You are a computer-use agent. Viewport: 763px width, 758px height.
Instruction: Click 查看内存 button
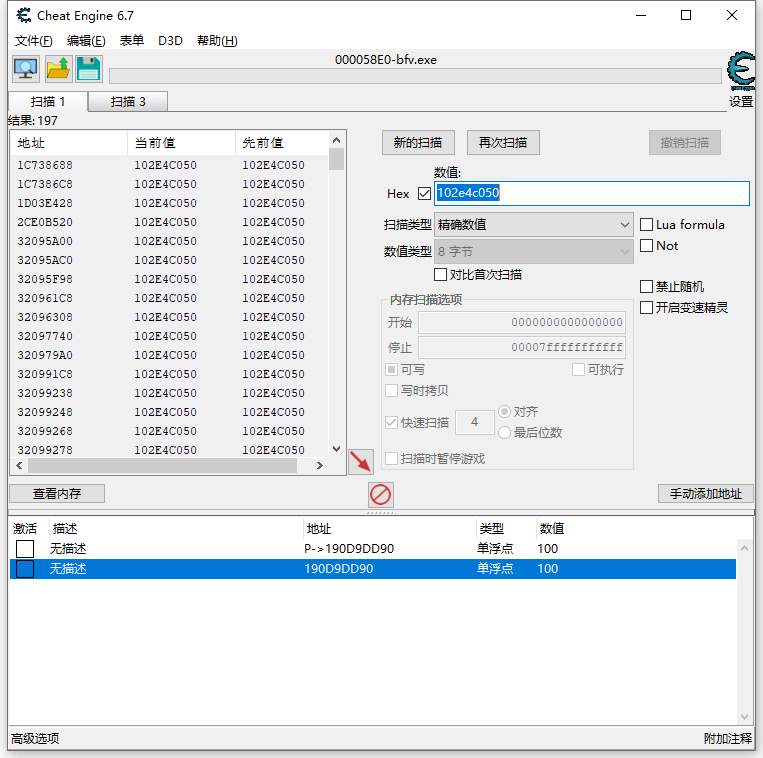pyautogui.click(x=57, y=494)
